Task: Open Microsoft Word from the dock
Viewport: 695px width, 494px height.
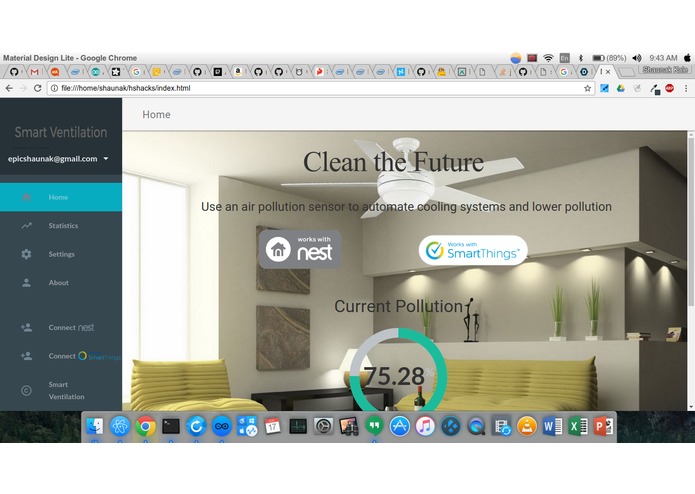Action: pyautogui.click(x=552, y=427)
